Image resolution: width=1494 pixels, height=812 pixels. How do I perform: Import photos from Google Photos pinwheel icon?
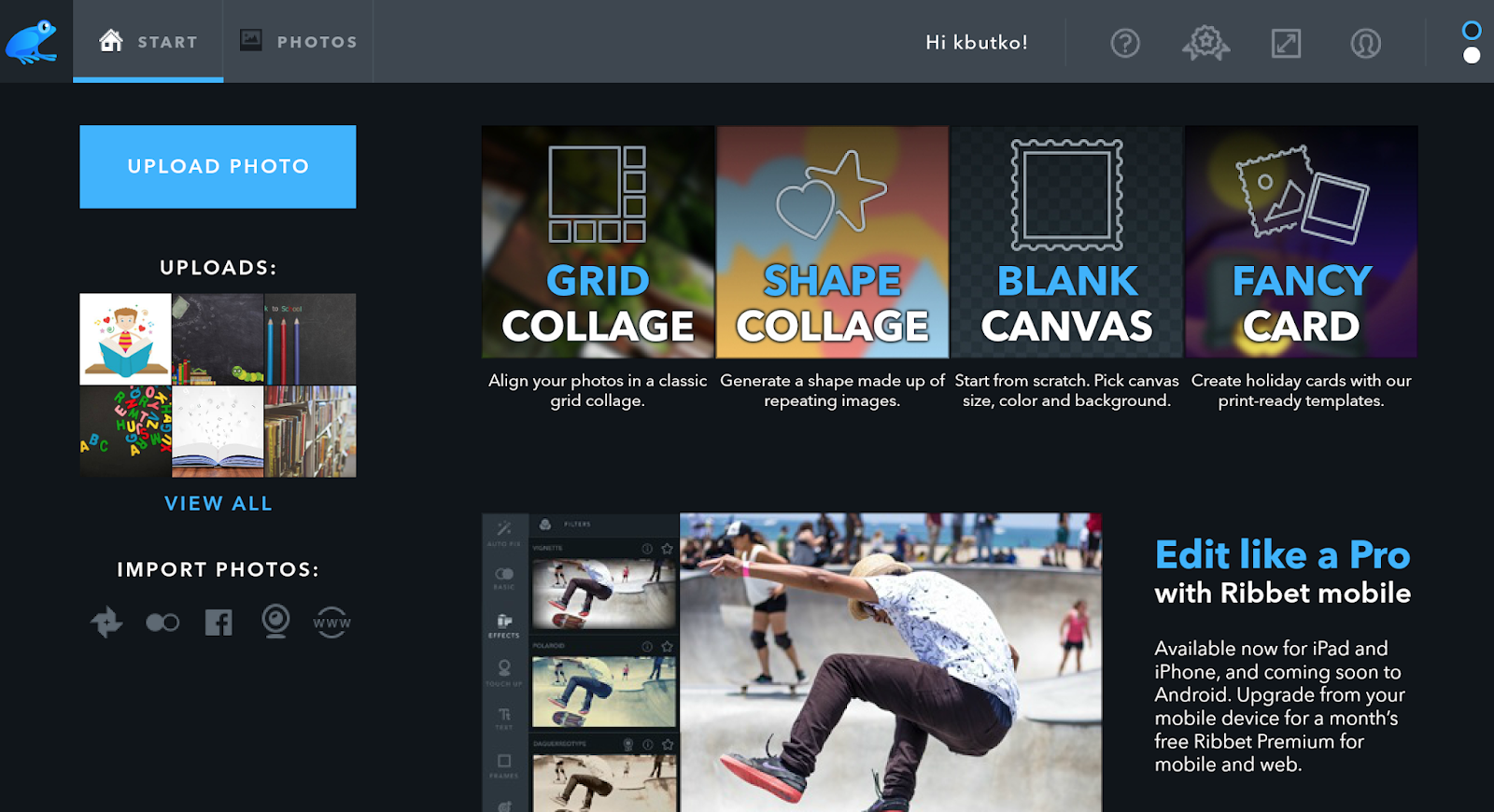[x=106, y=622]
